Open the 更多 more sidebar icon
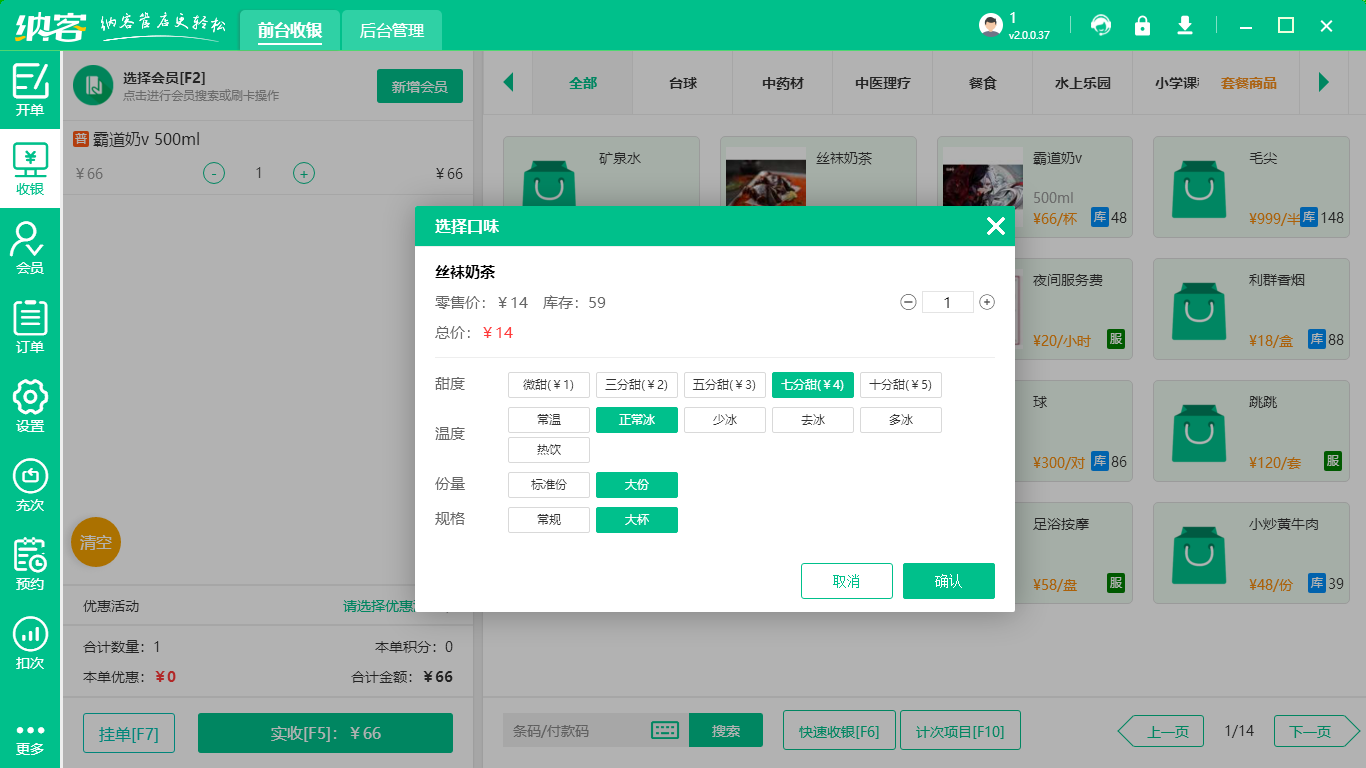1366x768 pixels. pos(30,740)
